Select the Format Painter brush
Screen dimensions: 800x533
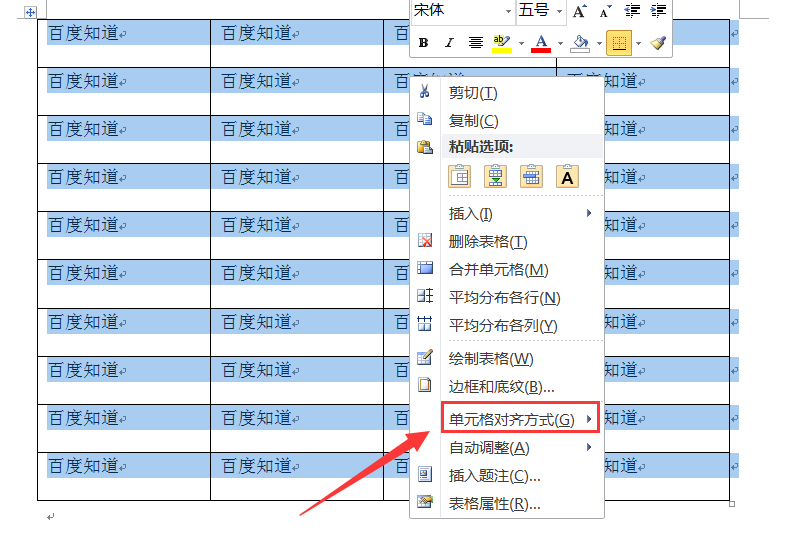point(658,43)
